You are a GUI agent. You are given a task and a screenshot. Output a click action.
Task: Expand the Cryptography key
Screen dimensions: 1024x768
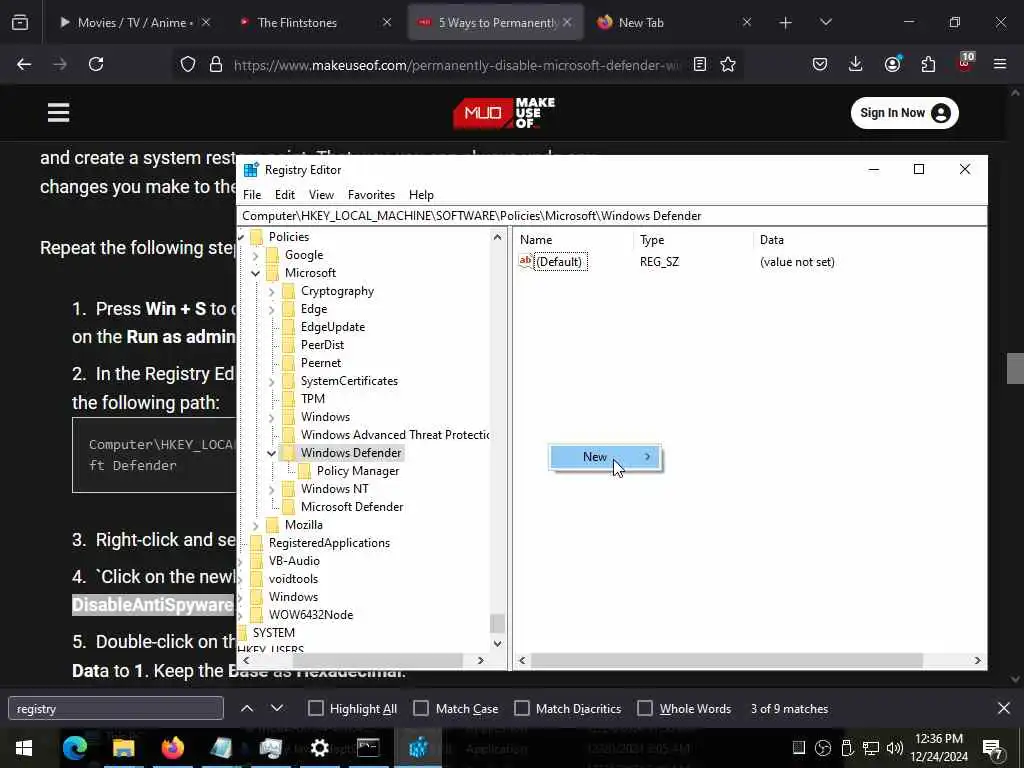pos(272,291)
